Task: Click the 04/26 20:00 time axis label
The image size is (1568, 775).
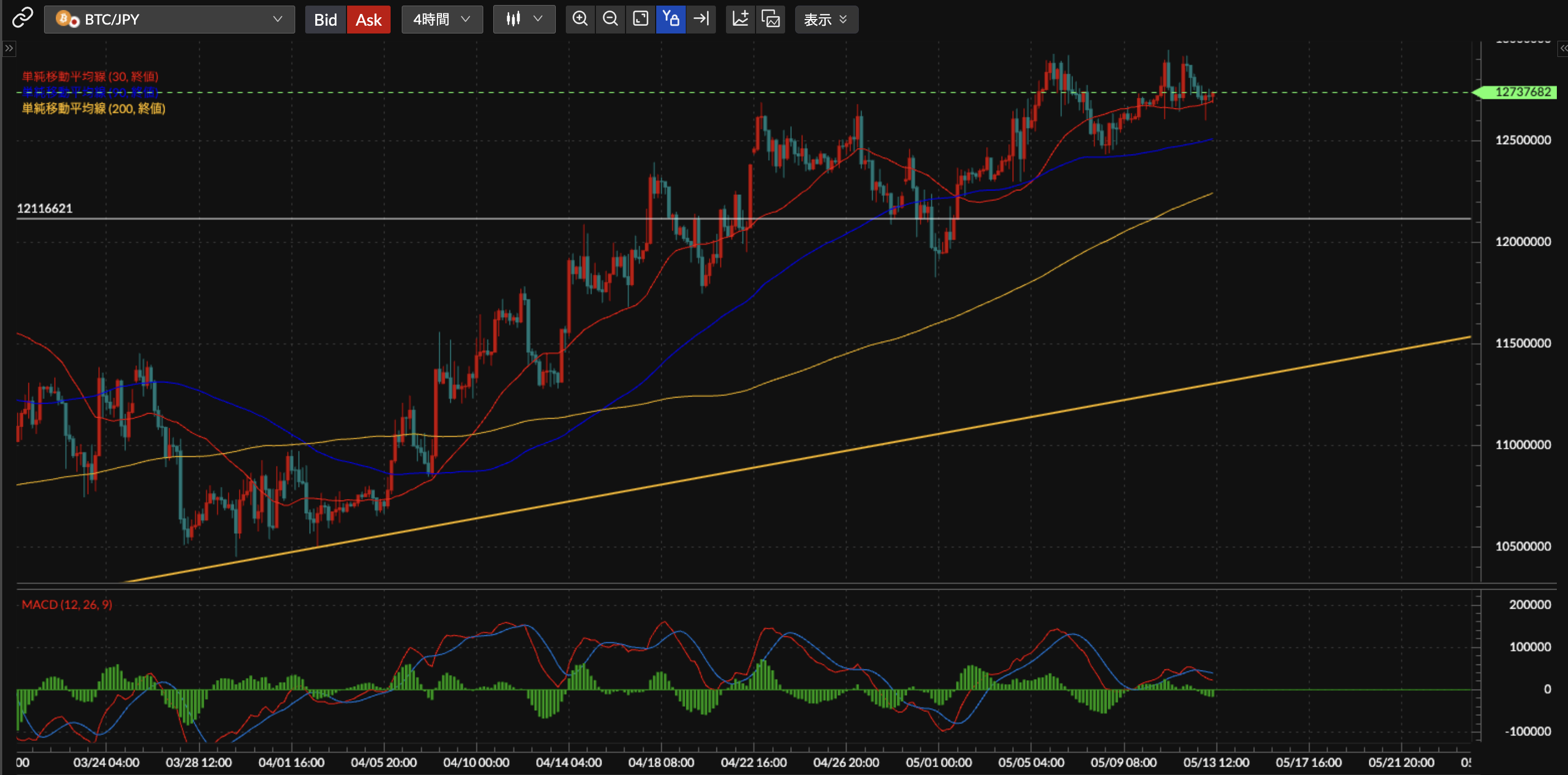Action: [x=846, y=763]
